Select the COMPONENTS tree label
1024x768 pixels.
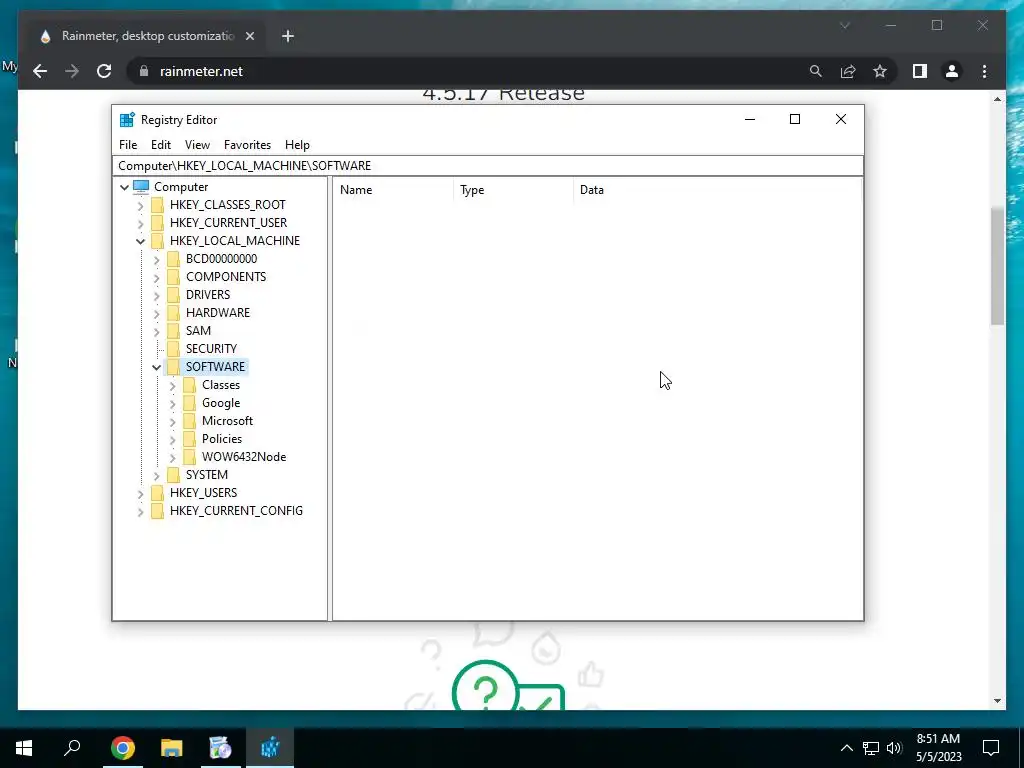tap(226, 277)
